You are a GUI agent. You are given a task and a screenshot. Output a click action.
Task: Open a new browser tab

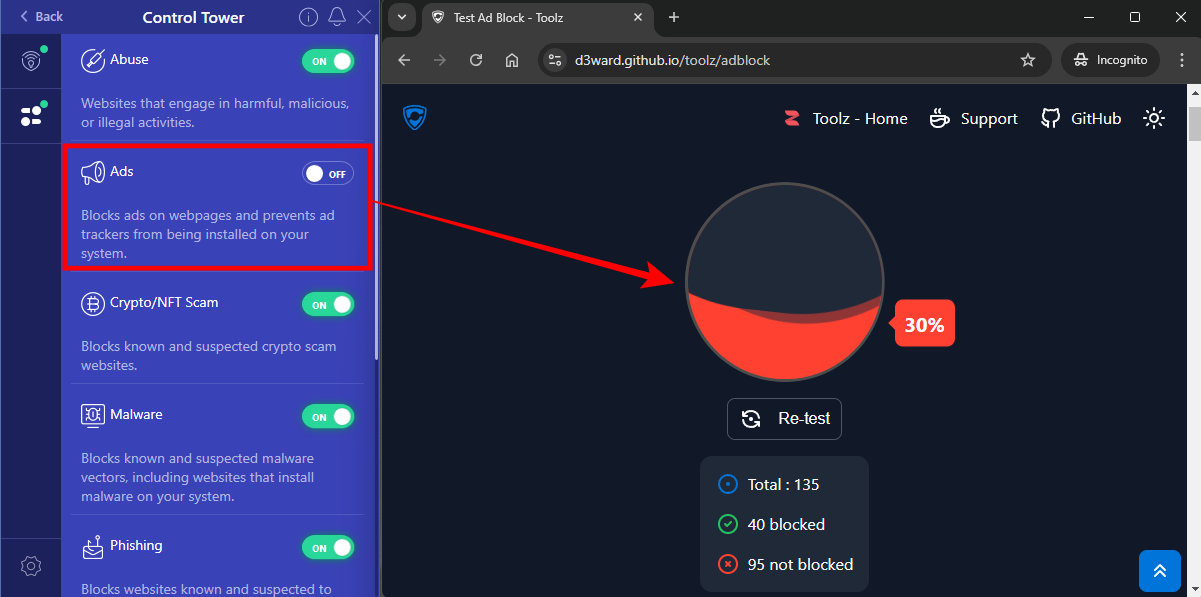pyautogui.click(x=673, y=17)
